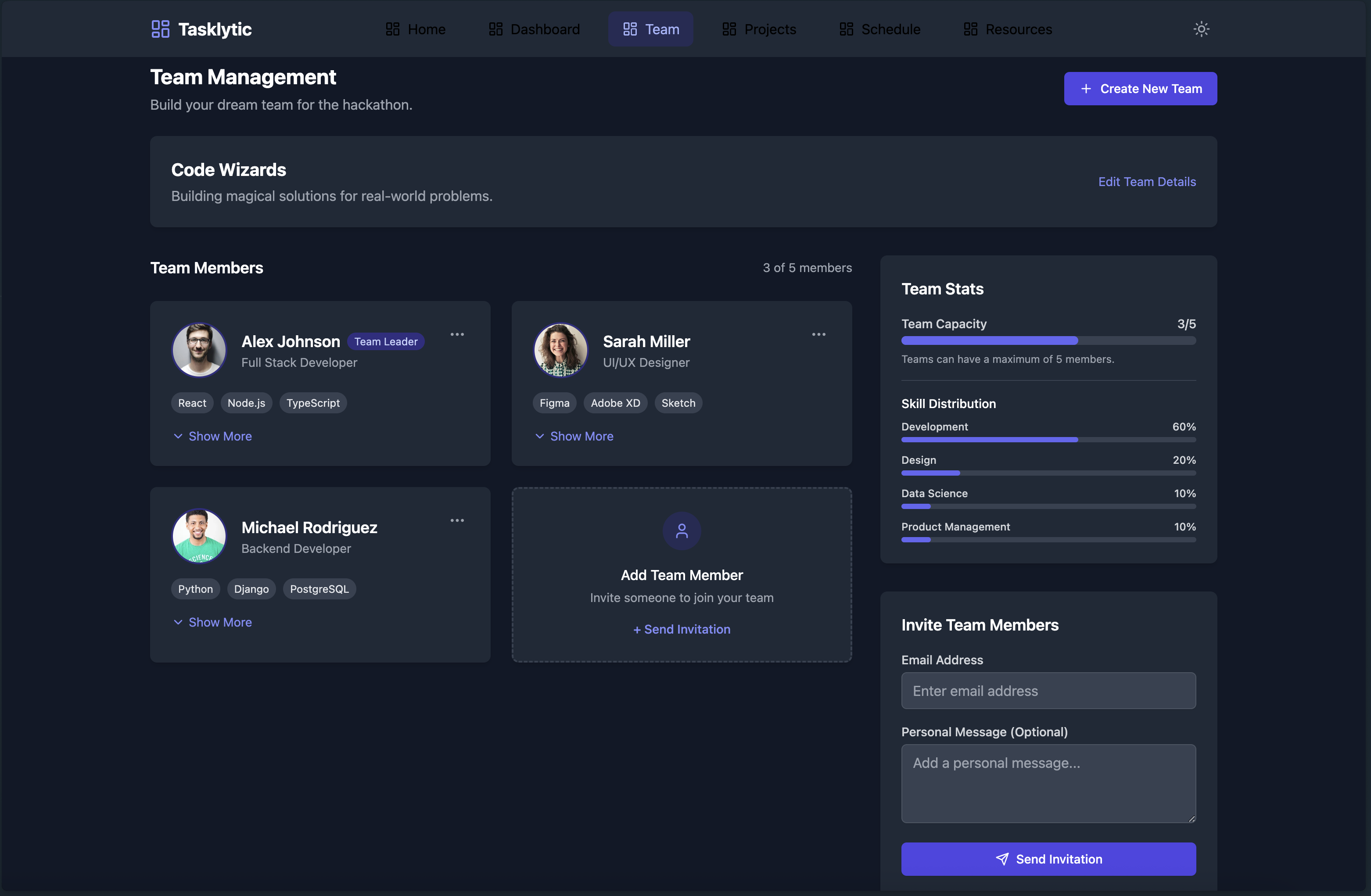The image size is (1371, 896).
Task: Toggle the light/dark theme sun icon
Action: 1201,29
